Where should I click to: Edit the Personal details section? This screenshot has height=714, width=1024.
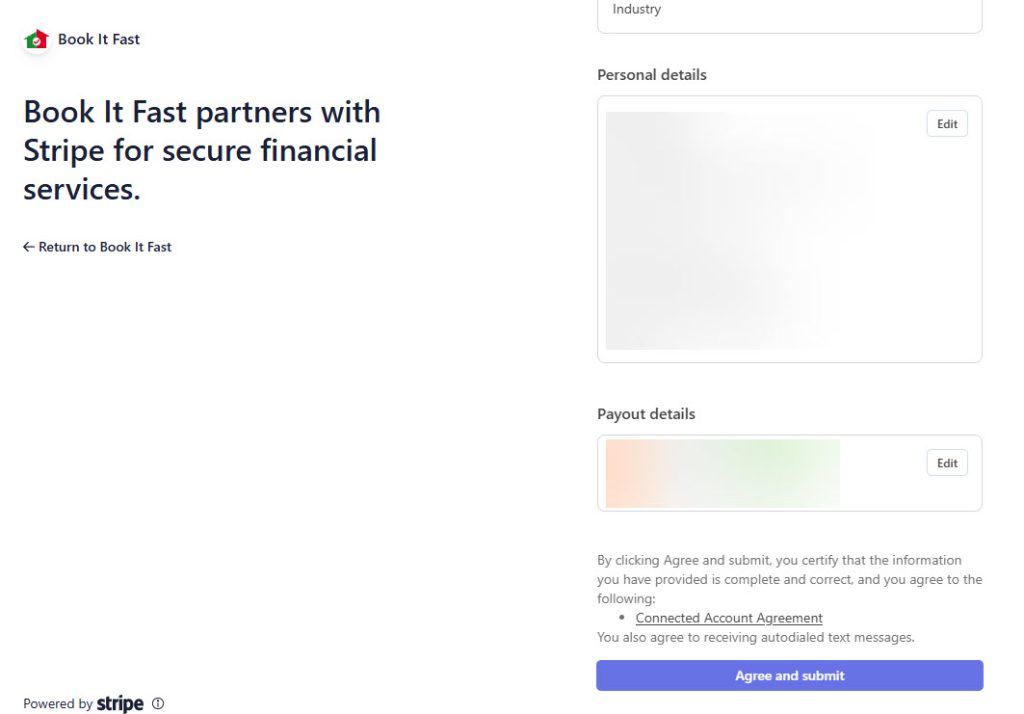pyautogui.click(x=947, y=124)
